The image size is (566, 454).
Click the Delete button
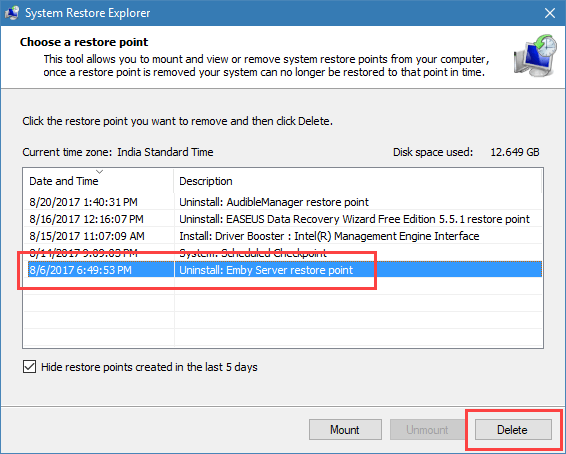point(513,429)
